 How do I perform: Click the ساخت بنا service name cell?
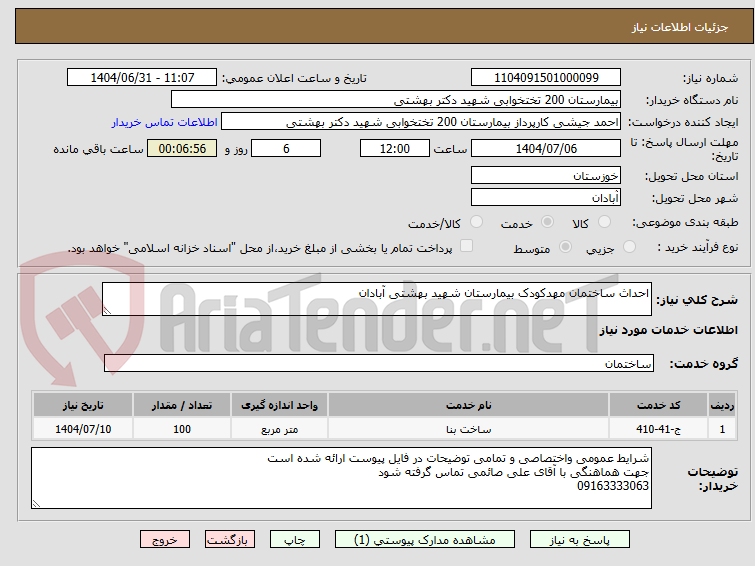(x=469, y=429)
